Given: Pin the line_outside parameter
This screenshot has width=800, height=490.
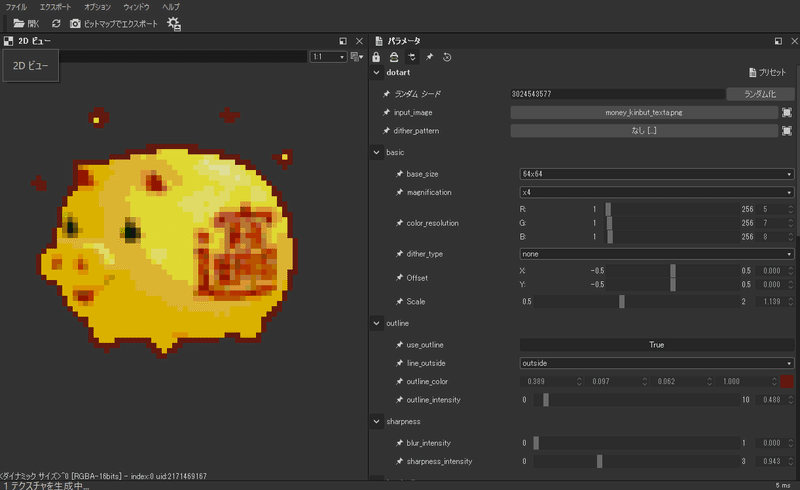Looking at the screenshot, I should pos(399,363).
